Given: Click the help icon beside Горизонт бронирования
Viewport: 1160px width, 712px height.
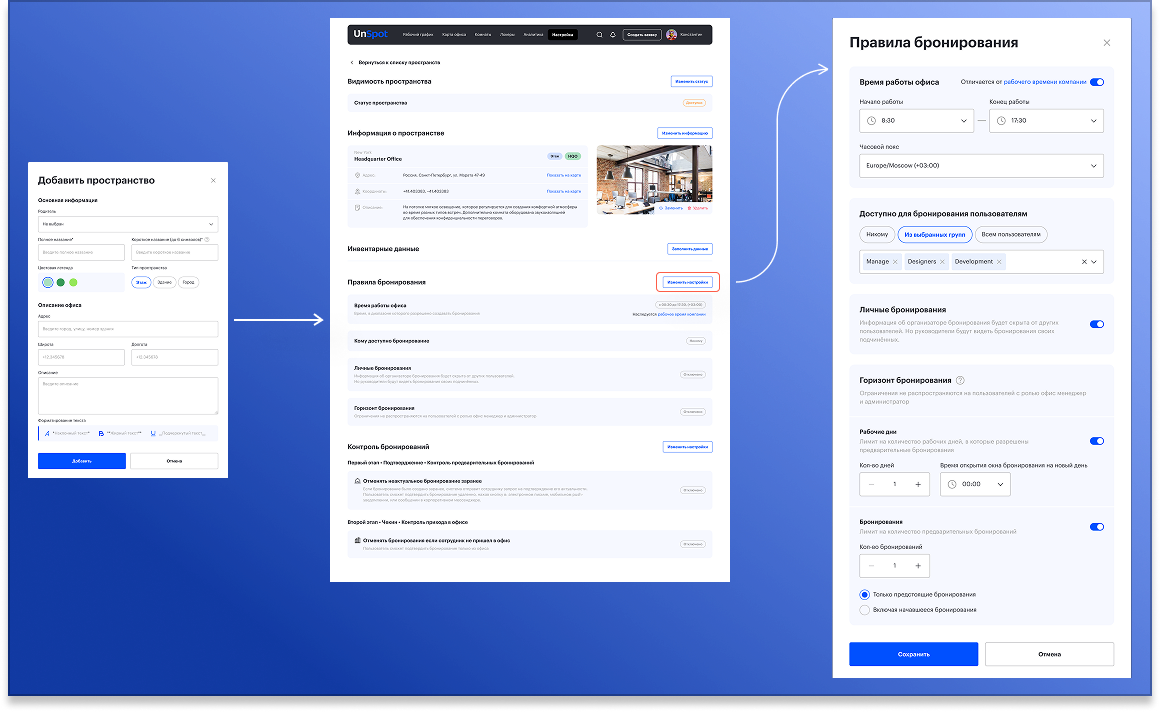Looking at the screenshot, I should coord(961,380).
